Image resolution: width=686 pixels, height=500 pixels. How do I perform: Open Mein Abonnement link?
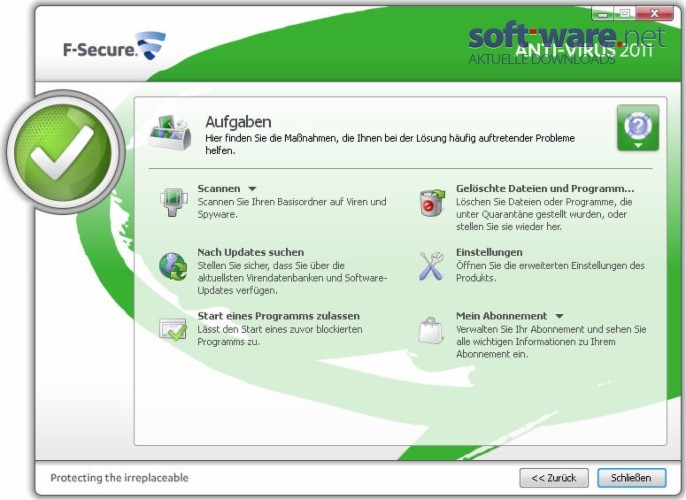(501, 316)
